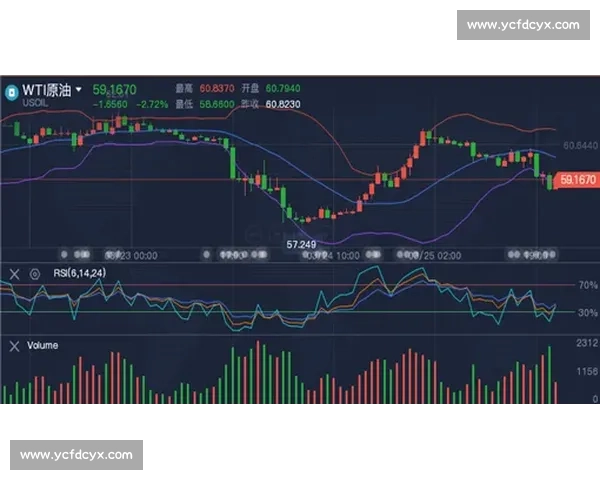Expand the WTI原油 symbol dropdown arrow

(x=79, y=89)
